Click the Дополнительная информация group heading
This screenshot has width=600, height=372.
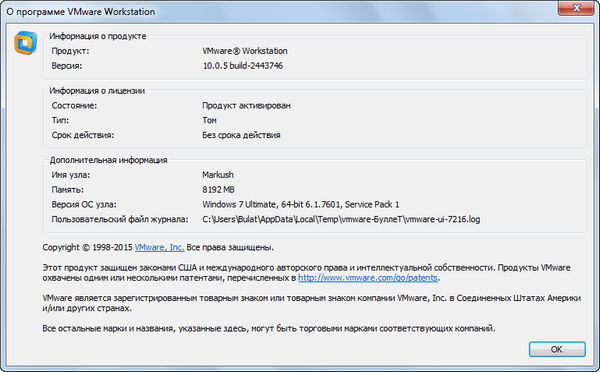109,160
